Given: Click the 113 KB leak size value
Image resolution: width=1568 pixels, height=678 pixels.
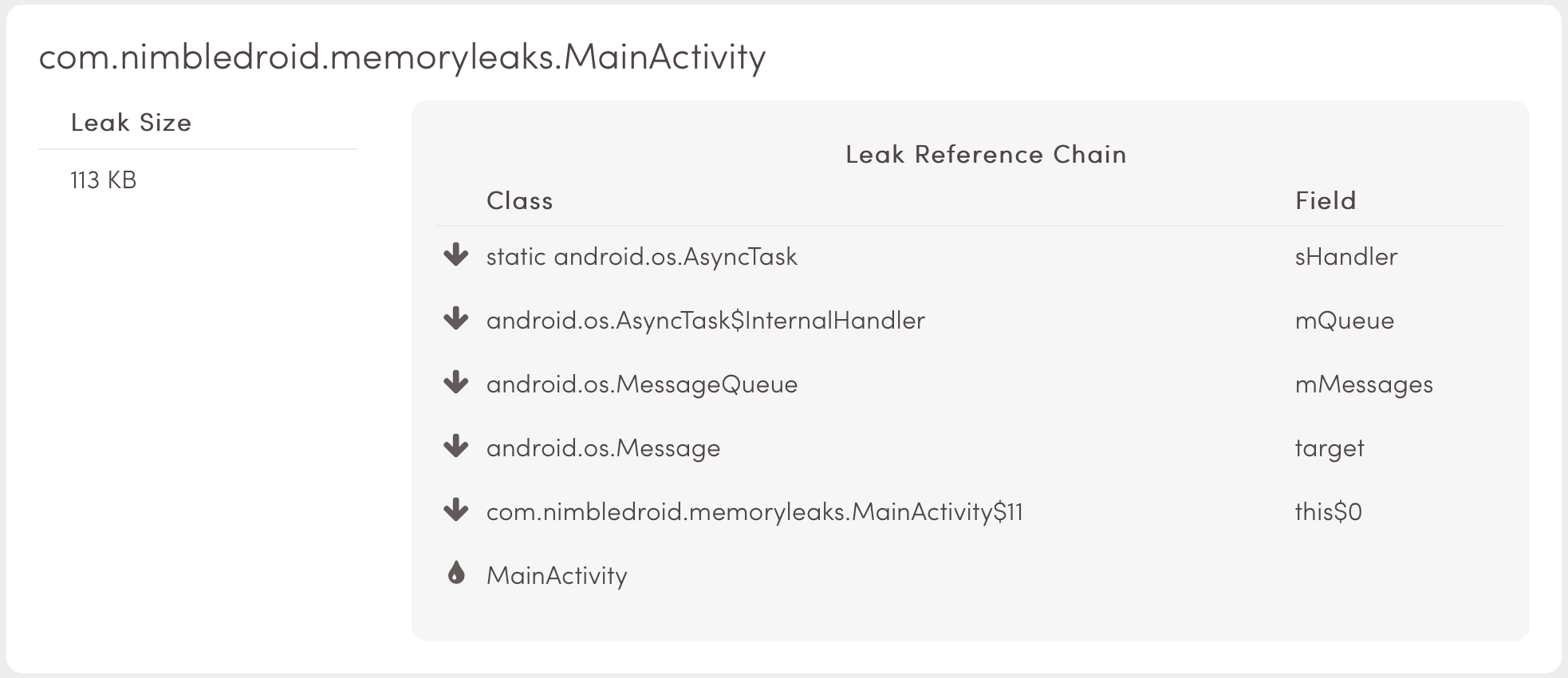Looking at the screenshot, I should [104, 180].
